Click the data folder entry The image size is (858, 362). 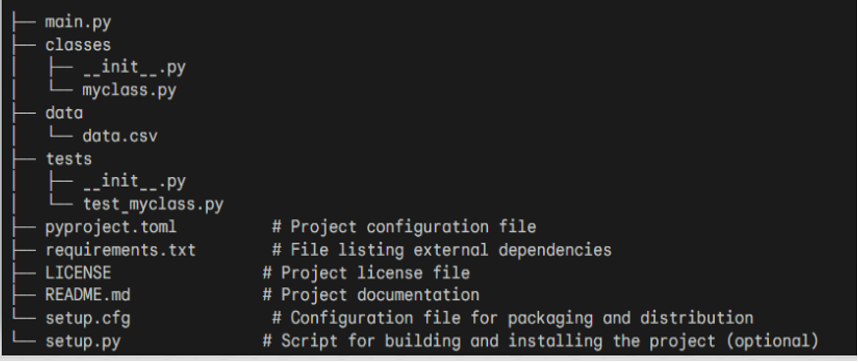click(64, 113)
